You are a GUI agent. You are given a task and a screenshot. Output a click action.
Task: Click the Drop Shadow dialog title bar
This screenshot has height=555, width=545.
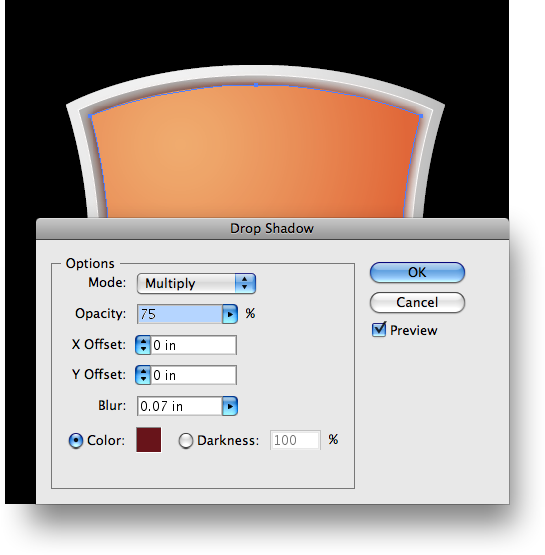(272, 229)
